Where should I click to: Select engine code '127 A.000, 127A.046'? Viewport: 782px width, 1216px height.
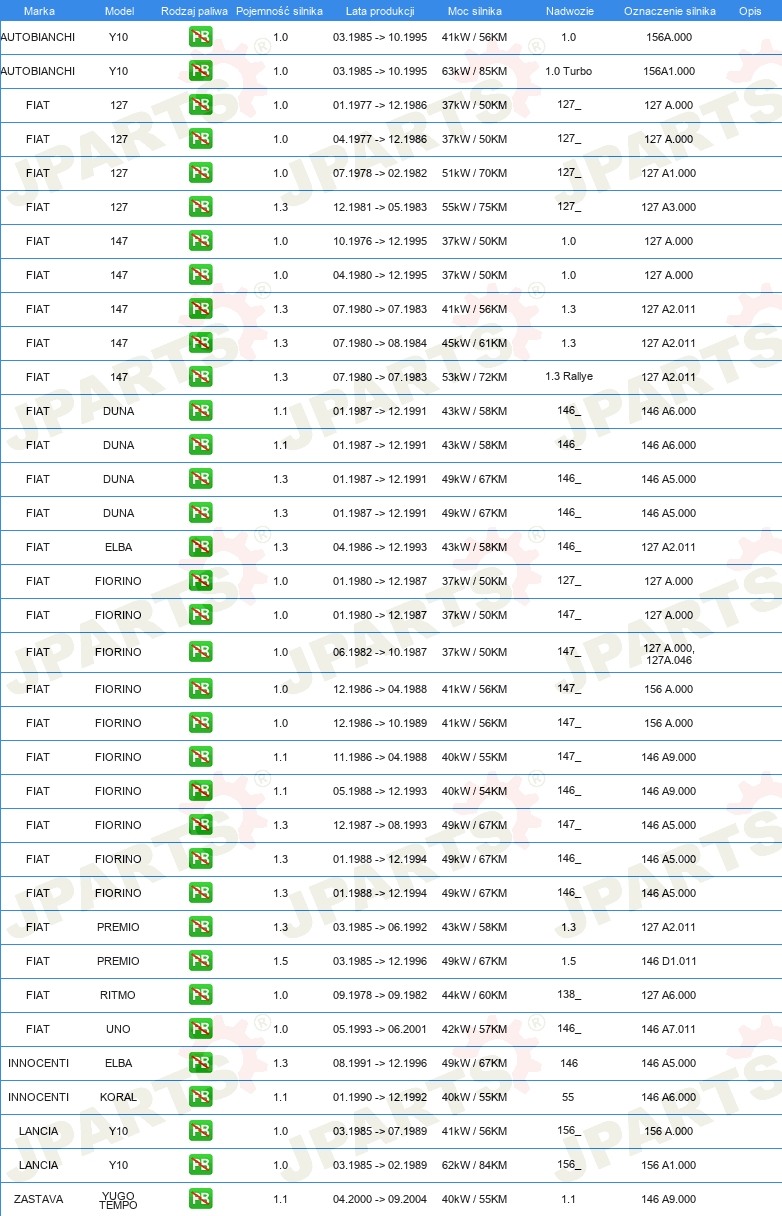pos(669,653)
